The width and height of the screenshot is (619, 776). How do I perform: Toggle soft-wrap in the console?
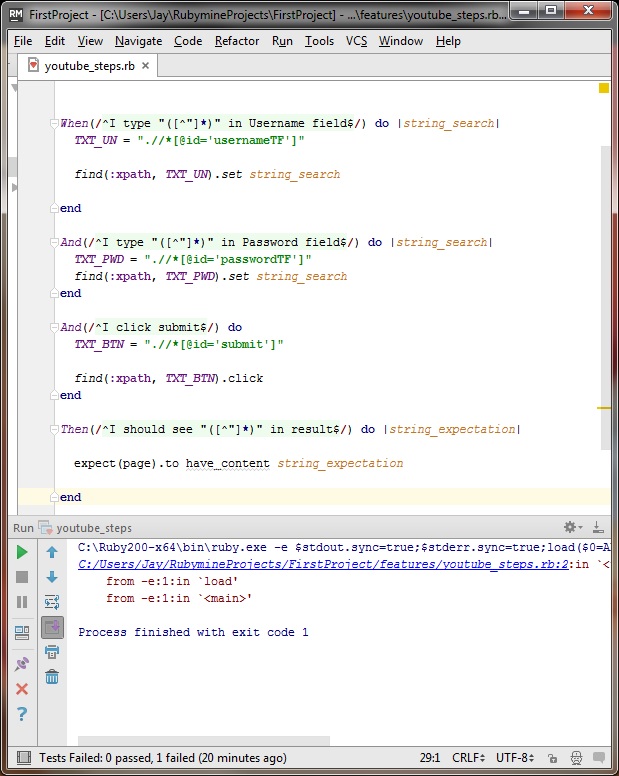[x=52, y=602]
